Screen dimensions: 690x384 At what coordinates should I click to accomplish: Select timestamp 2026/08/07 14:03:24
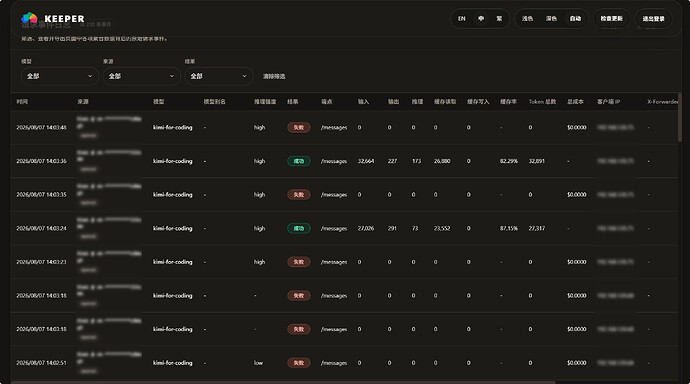pos(41,228)
